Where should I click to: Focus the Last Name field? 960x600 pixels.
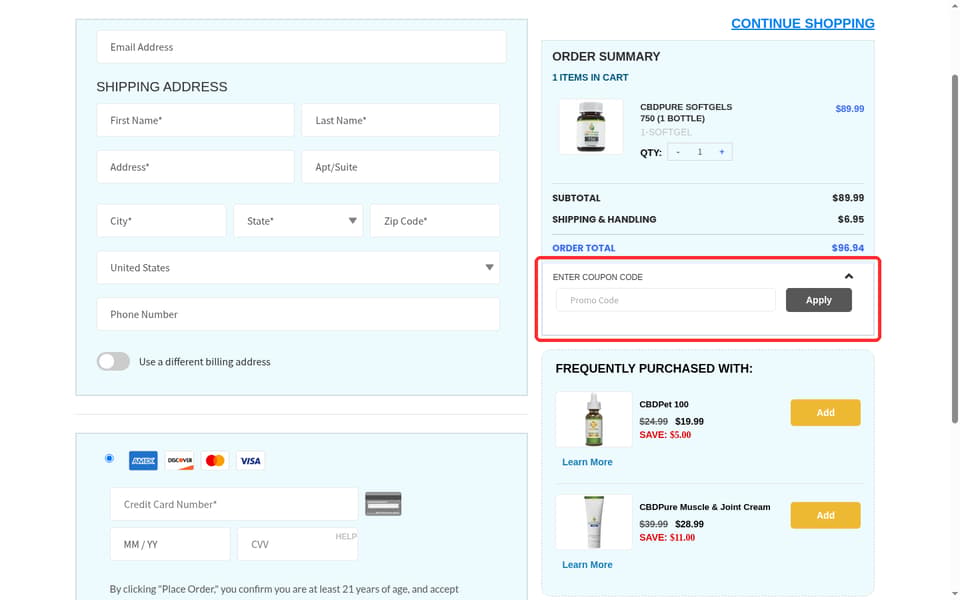[x=400, y=121]
